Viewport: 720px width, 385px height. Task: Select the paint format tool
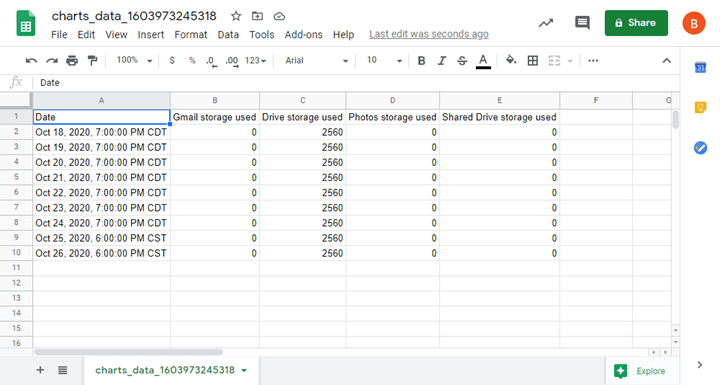[x=92, y=61]
